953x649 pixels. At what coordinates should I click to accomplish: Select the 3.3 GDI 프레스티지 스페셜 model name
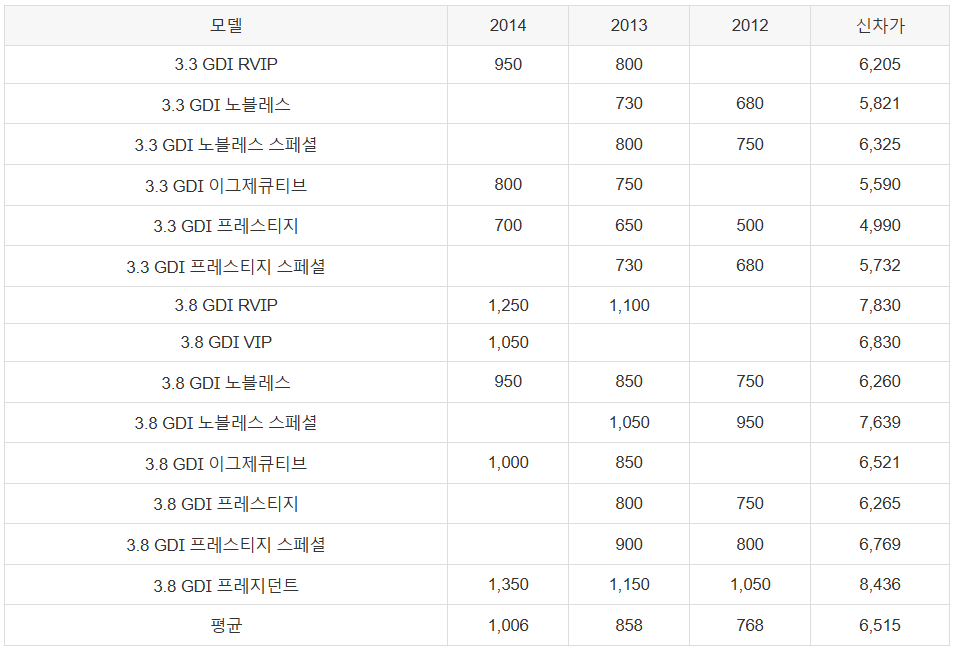click(225, 266)
